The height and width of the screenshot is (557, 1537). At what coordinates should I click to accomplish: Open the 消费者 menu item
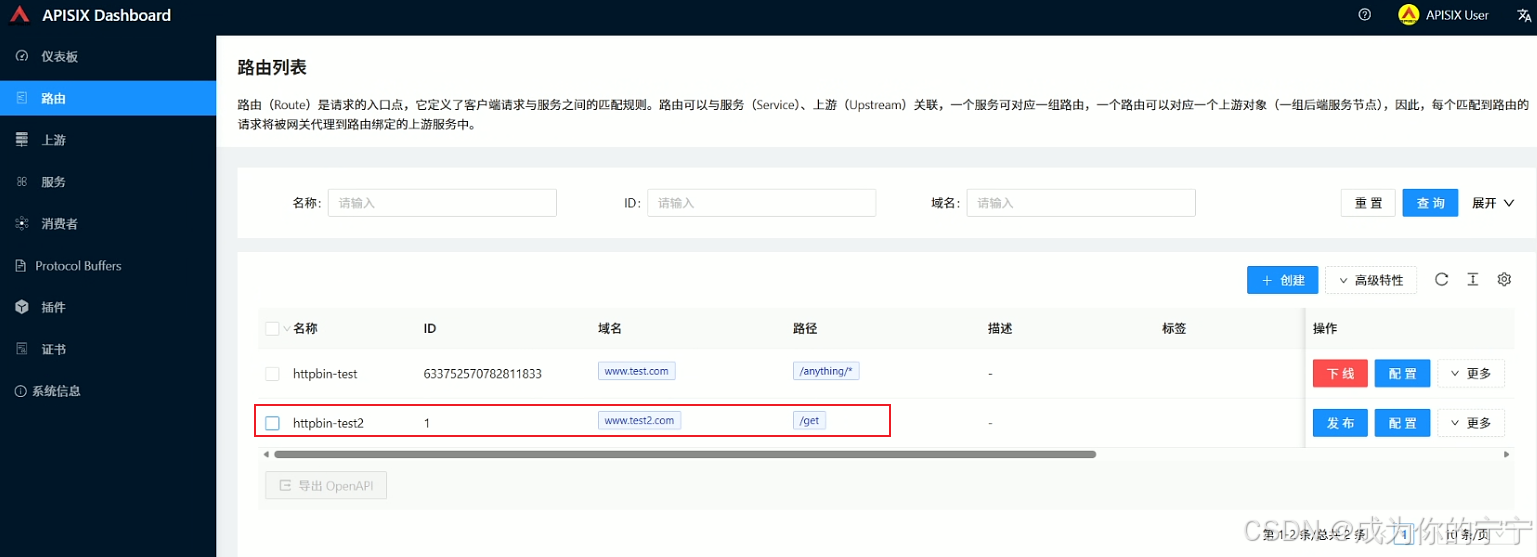pyautogui.click(x=108, y=224)
